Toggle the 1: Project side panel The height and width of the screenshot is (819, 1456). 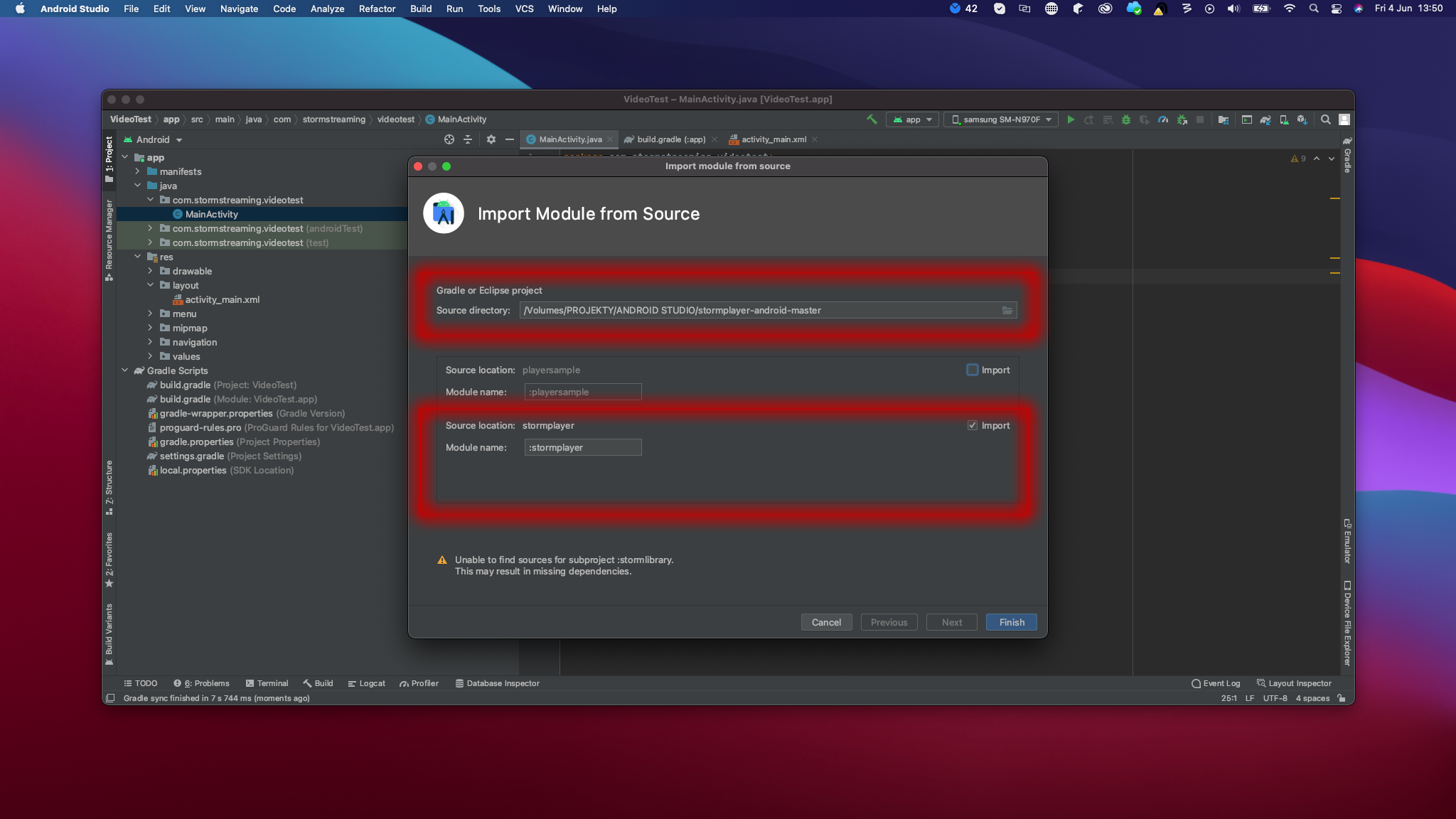pyautogui.click(x=109, y=159)
